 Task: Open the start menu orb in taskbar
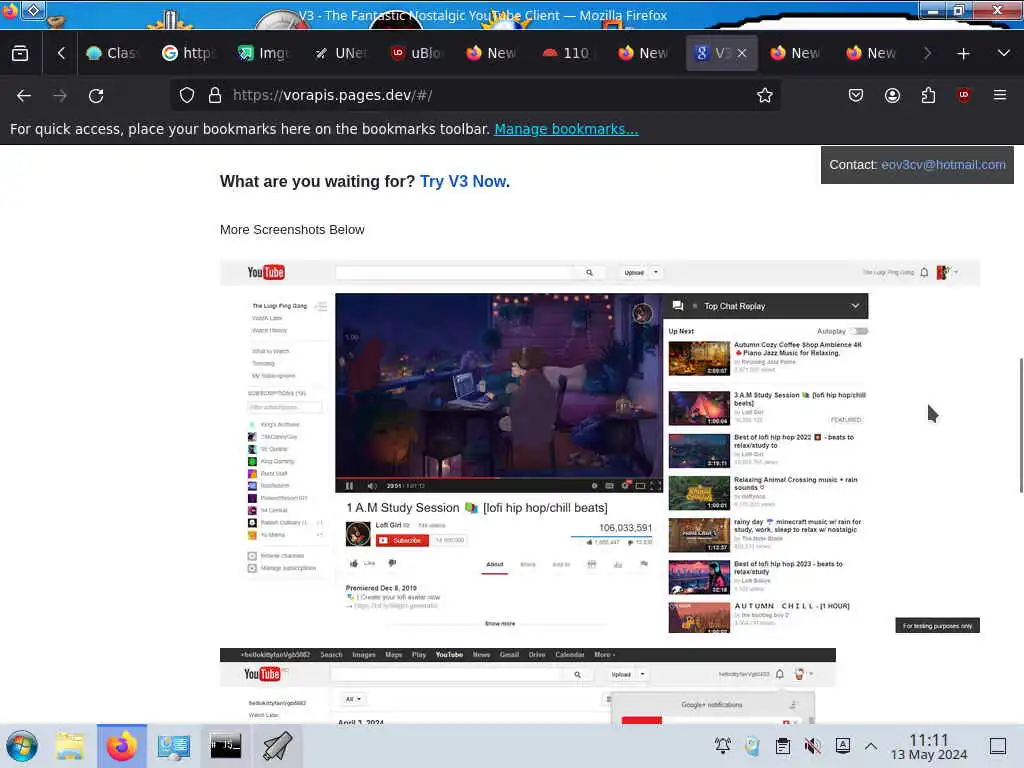[22, 746]
